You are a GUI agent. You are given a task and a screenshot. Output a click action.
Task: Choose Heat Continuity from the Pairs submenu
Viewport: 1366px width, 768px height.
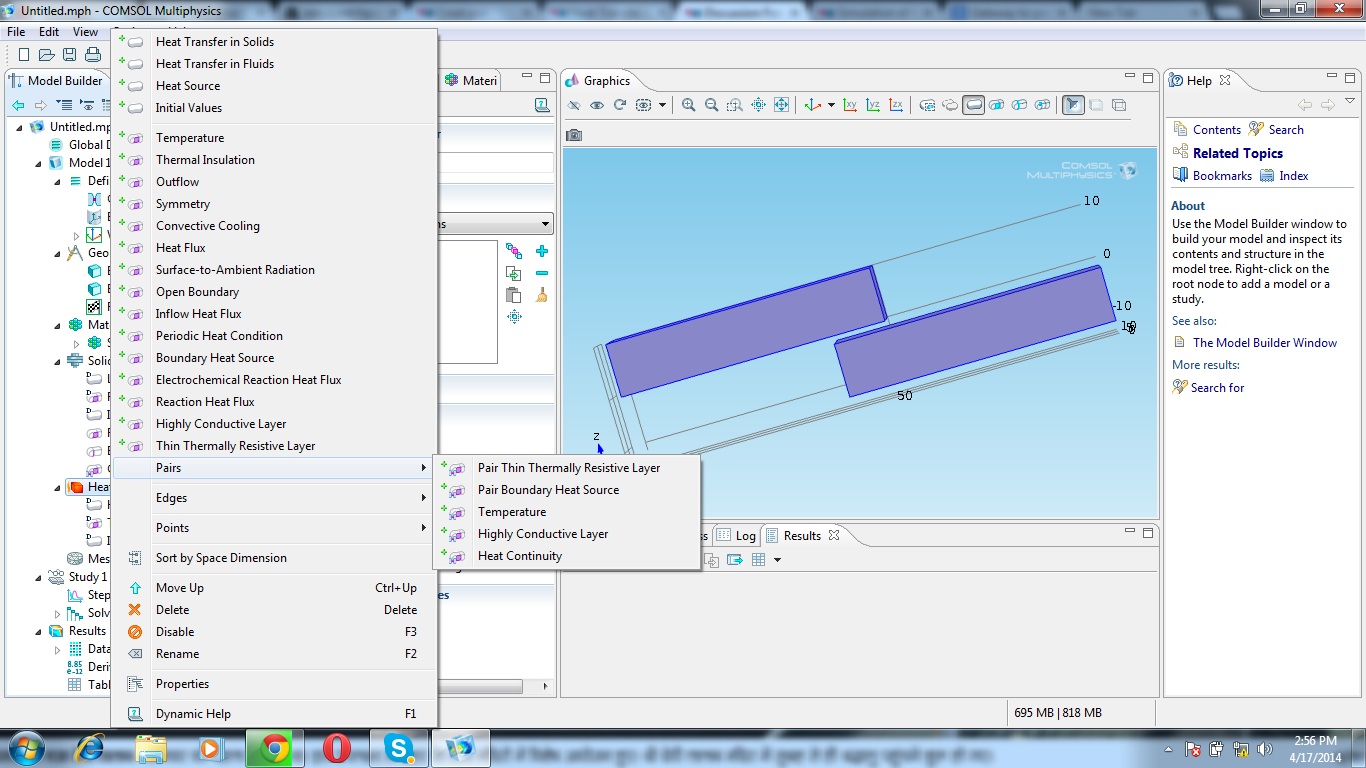[x=519, y=556]
